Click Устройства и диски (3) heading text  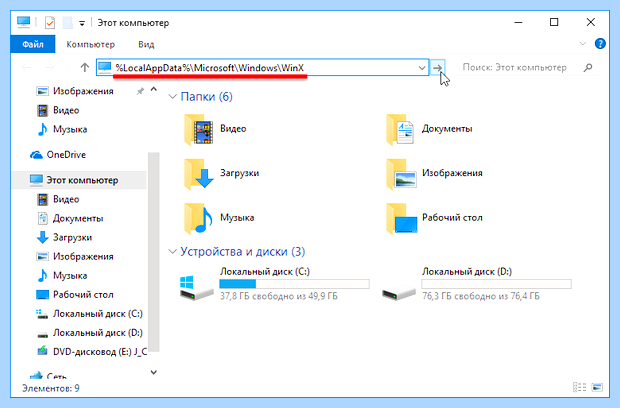point(243,251)
